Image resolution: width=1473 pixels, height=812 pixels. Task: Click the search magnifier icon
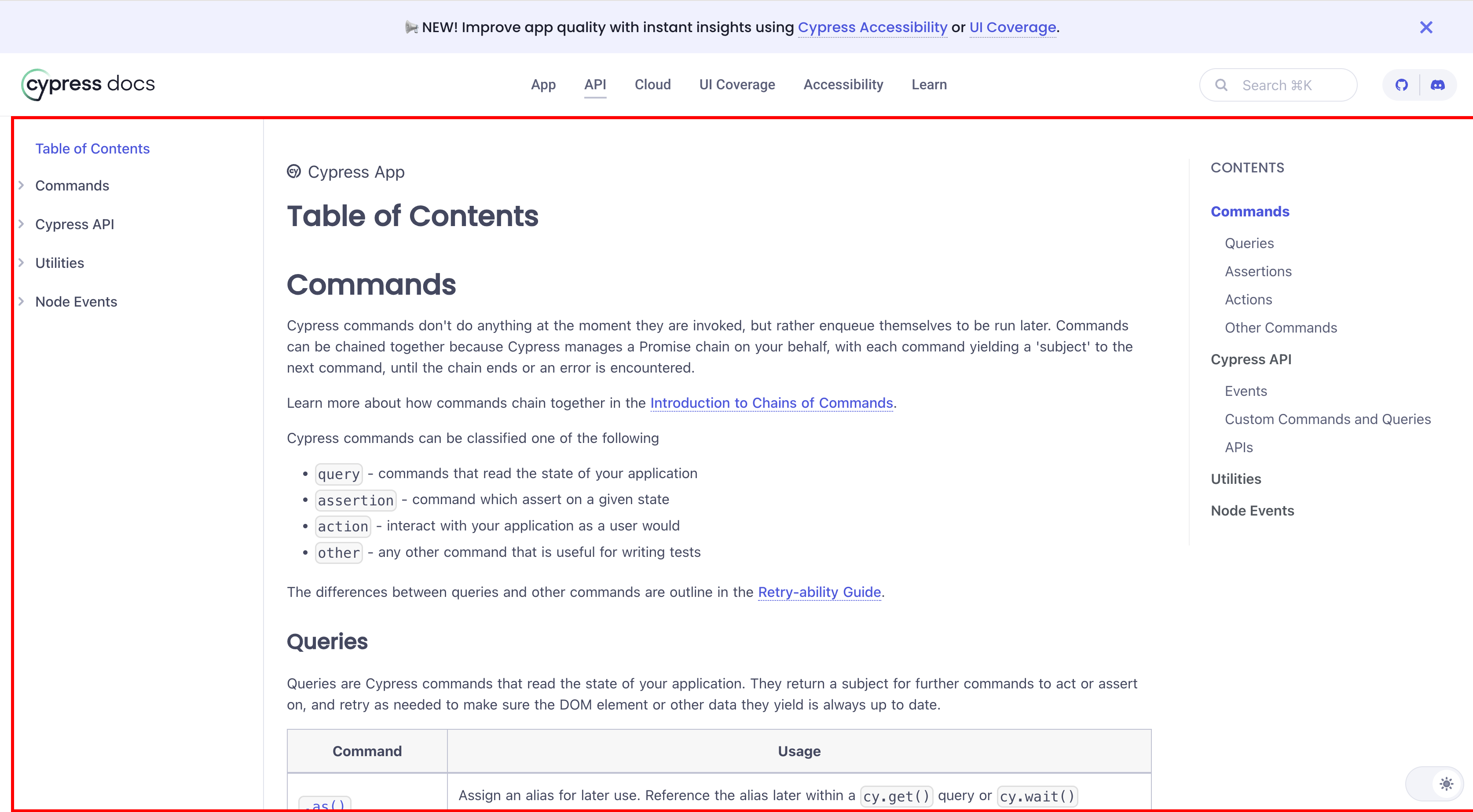(1221, 85)
